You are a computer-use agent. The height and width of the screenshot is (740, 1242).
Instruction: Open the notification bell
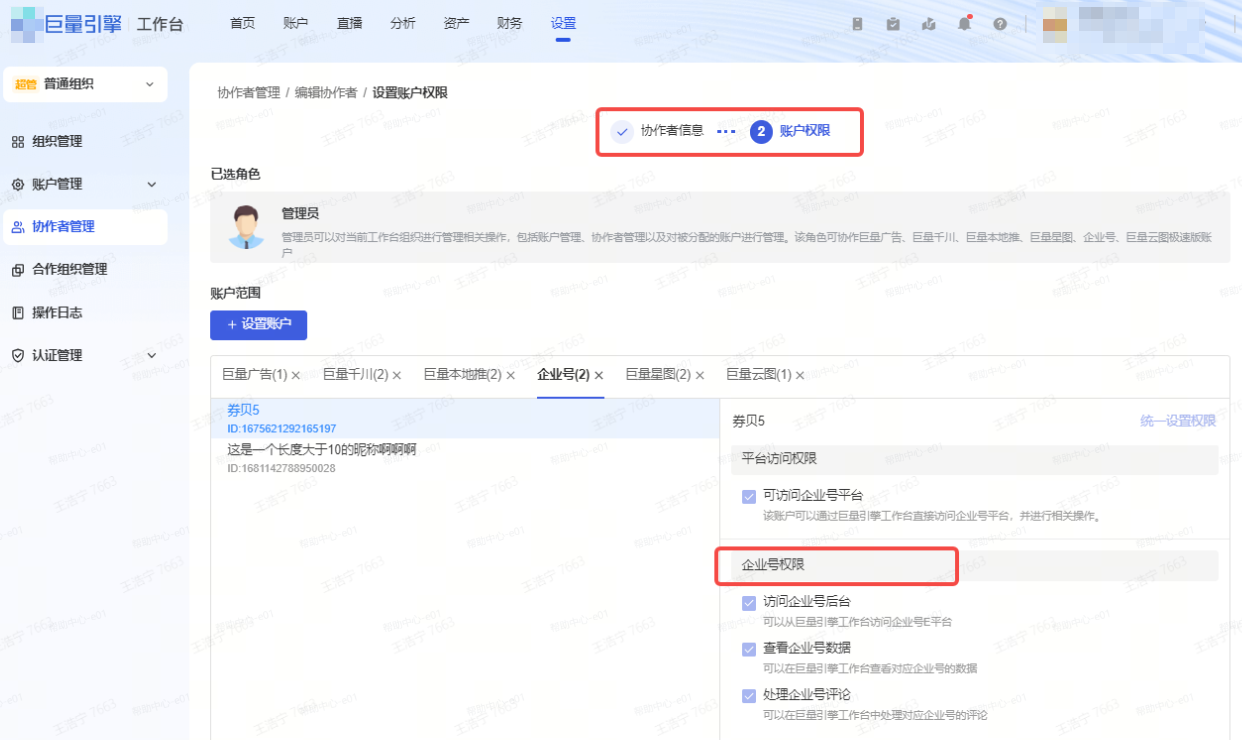coord(964,24)
